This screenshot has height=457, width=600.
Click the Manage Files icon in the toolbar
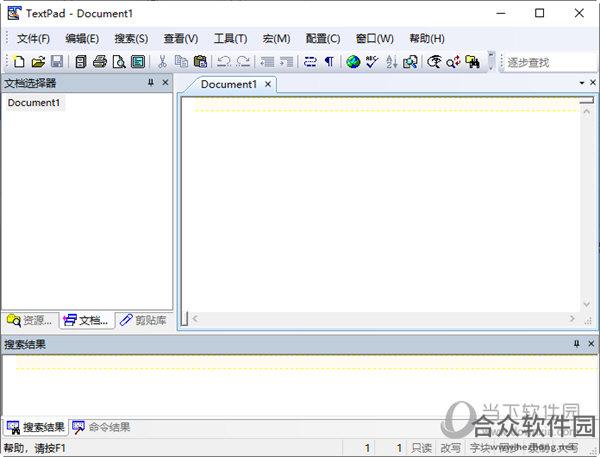80,61
